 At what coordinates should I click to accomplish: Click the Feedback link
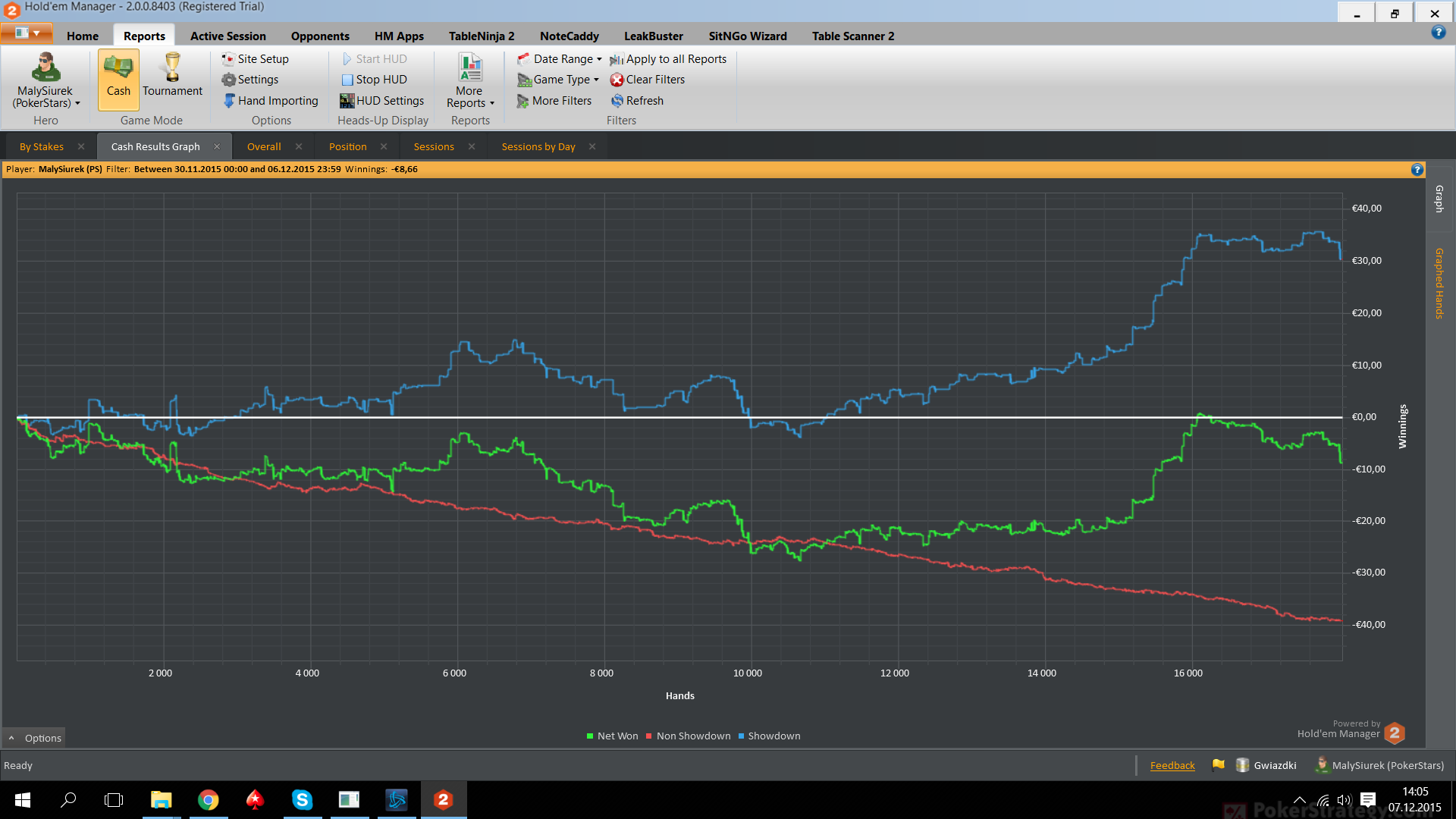[1172, 765]
